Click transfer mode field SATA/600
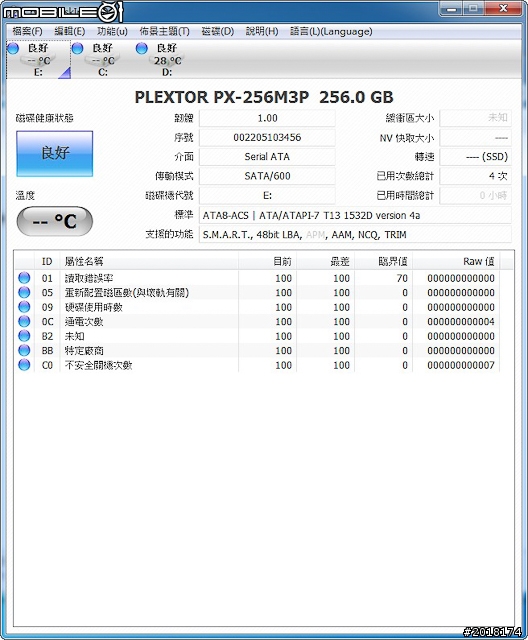 point(267,176)
